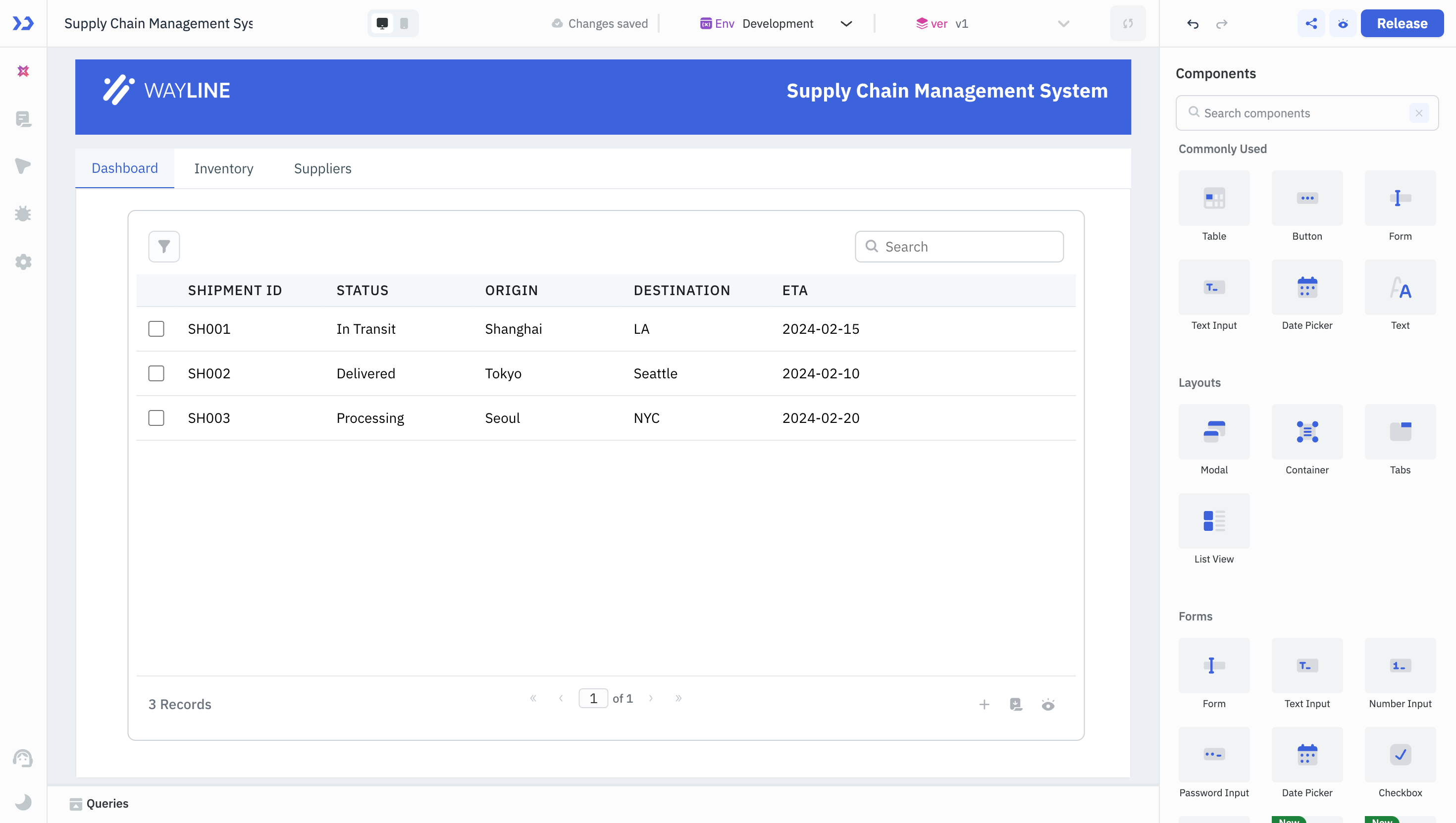The height and width of the screenshot is (823, 1456).
Task: Toggle checkbox for shipment SH002
Action: point(156,373)
